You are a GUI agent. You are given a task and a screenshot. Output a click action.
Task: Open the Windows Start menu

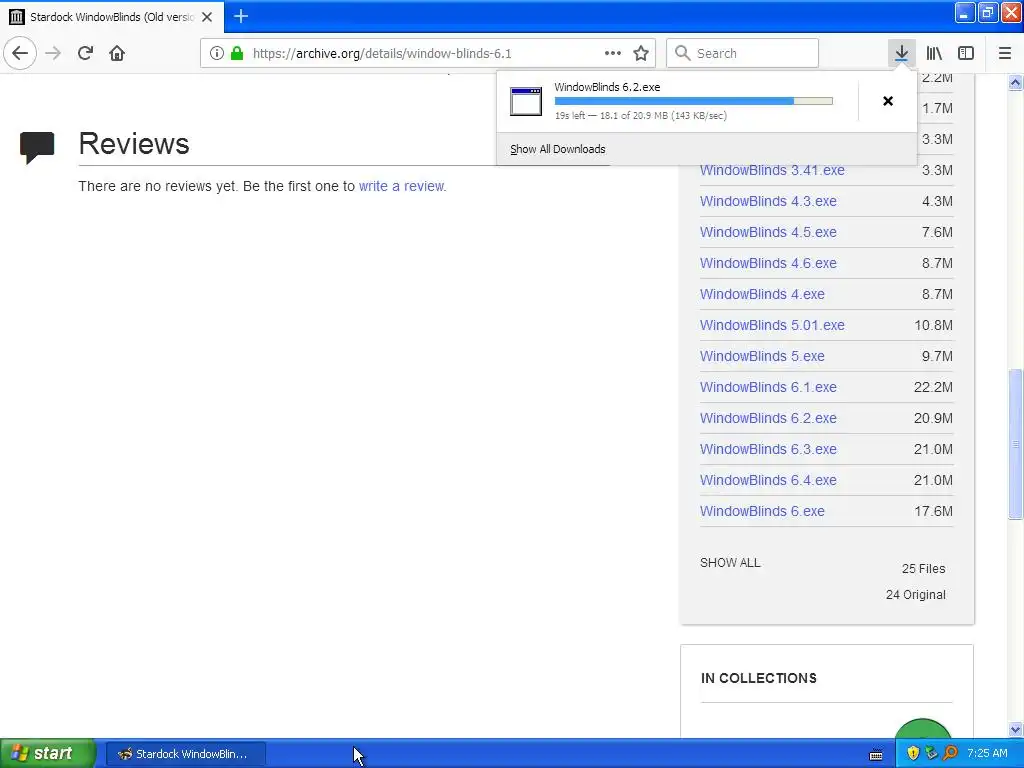[47, 754]
